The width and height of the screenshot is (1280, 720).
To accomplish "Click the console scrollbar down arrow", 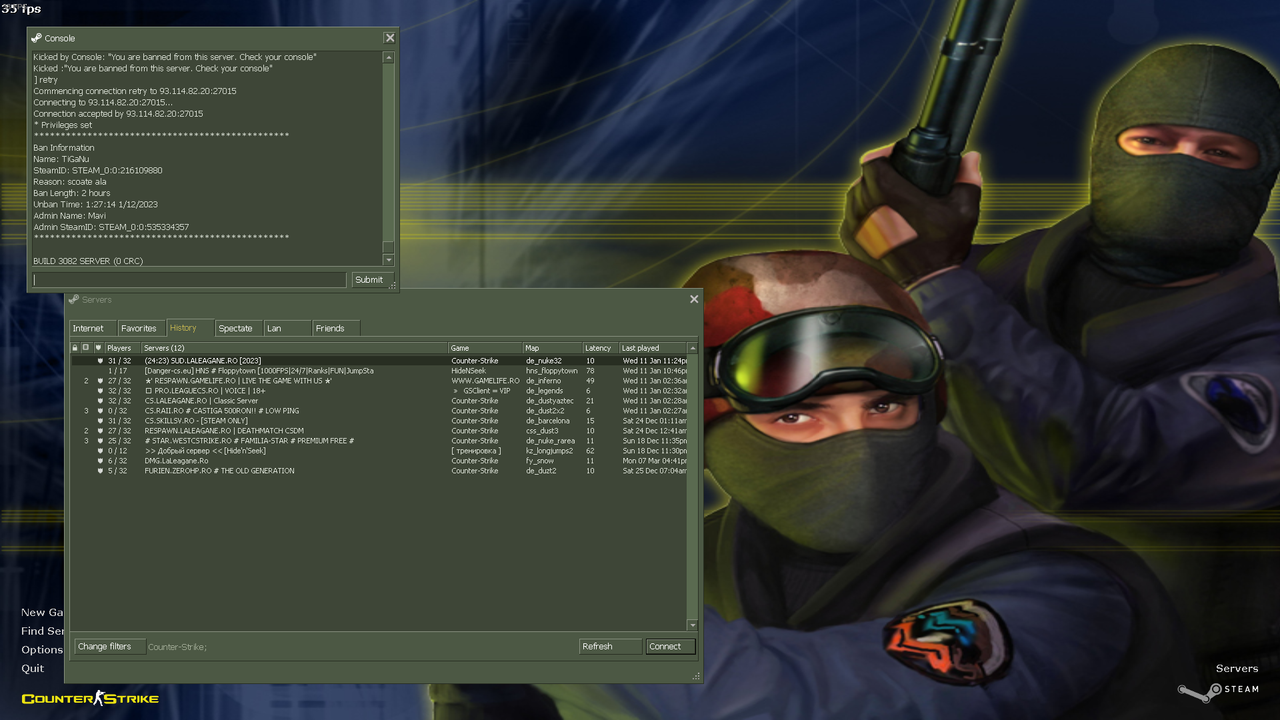I will 389,260.
